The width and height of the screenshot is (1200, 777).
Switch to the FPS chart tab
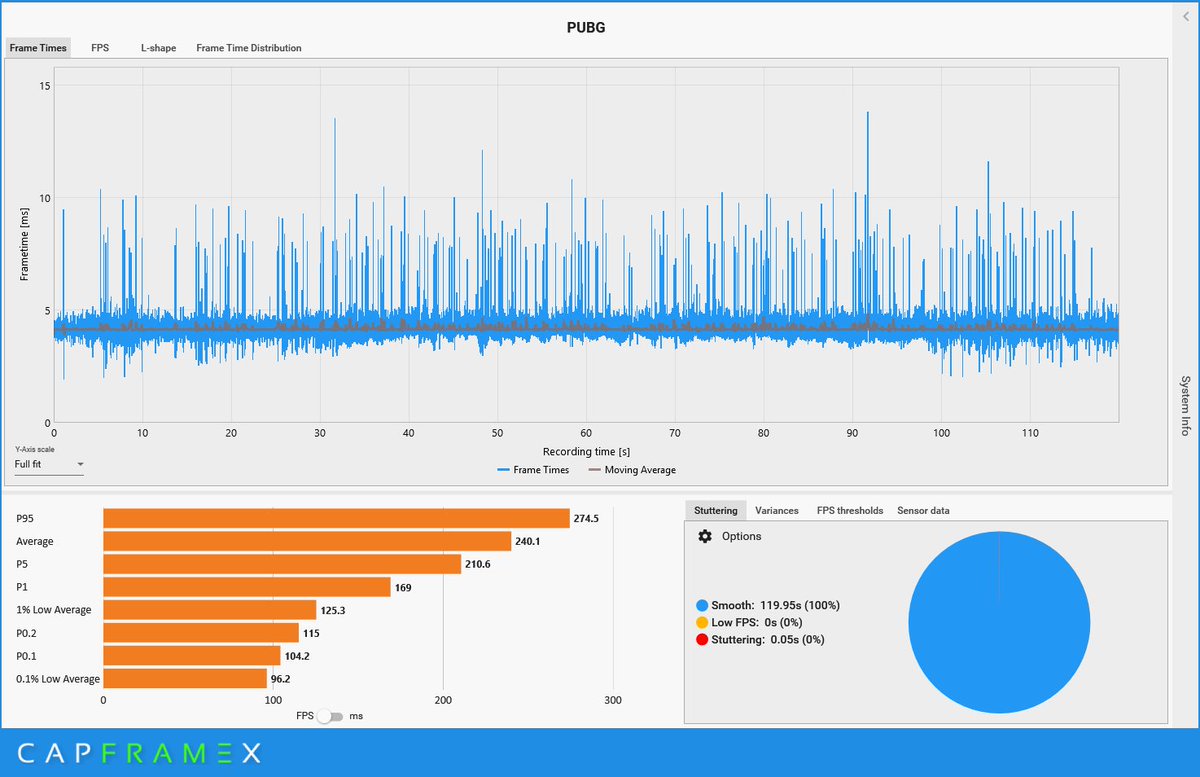coord(100,48)
